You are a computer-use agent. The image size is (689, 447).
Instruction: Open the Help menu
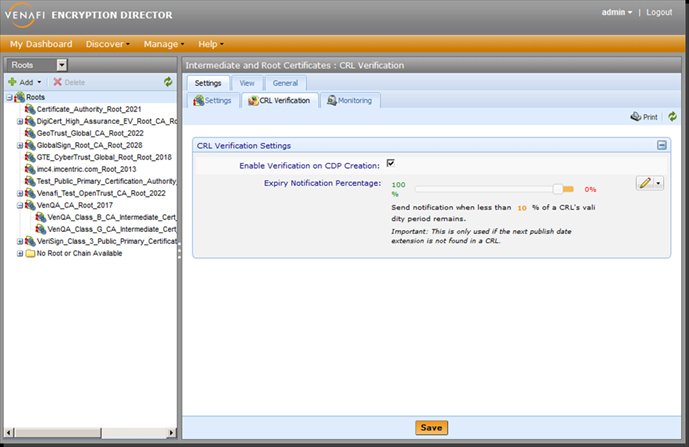pos(211,44)
